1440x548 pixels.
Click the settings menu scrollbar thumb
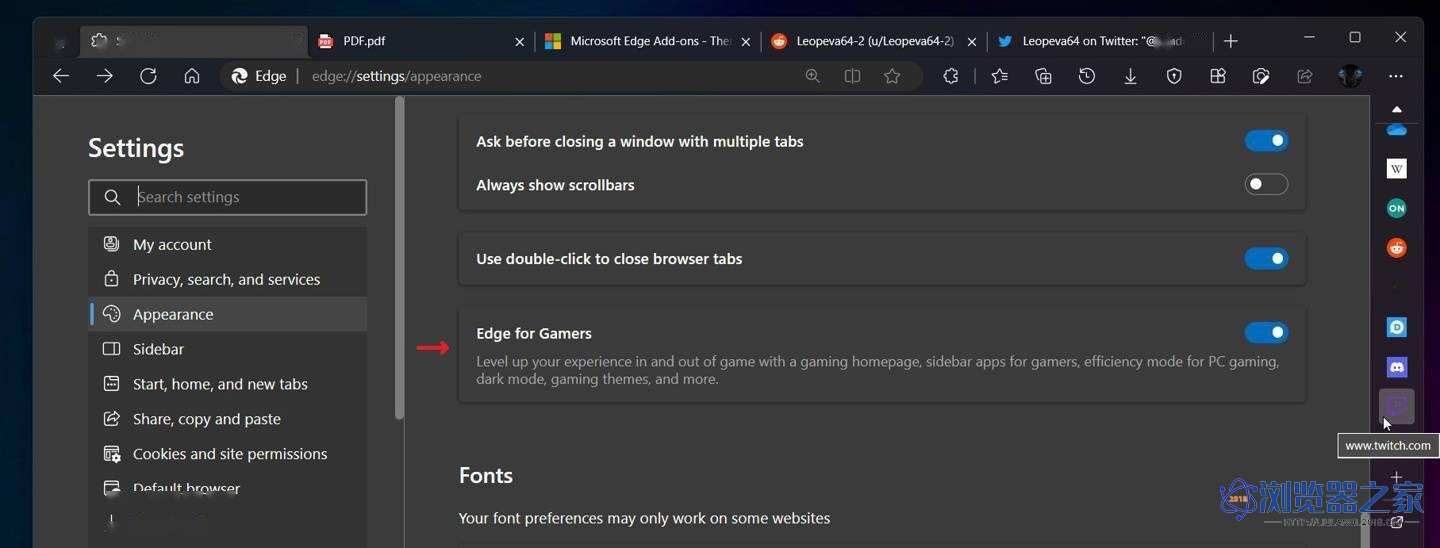pos(400,258)
